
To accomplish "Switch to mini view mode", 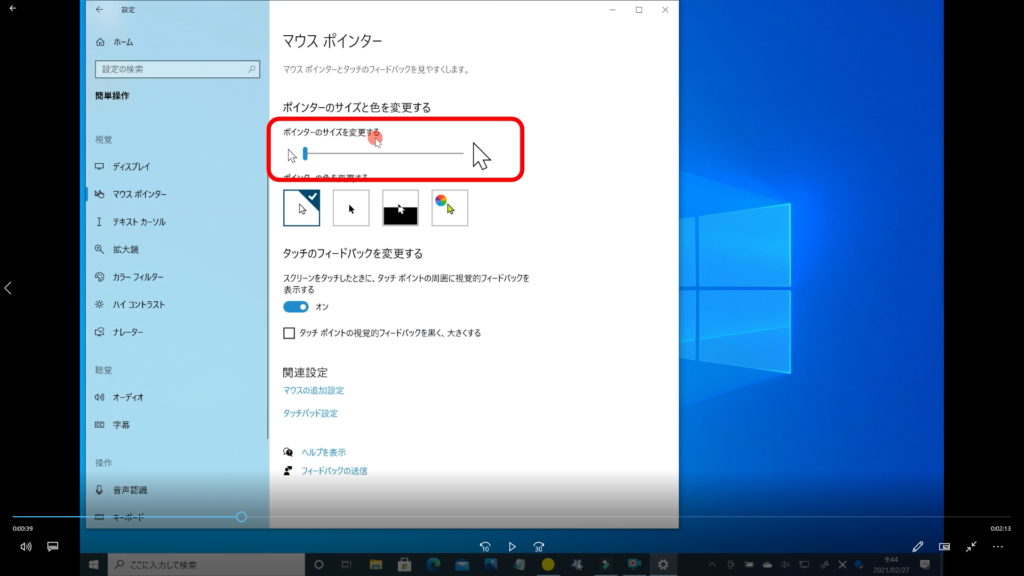I will 944,547.
